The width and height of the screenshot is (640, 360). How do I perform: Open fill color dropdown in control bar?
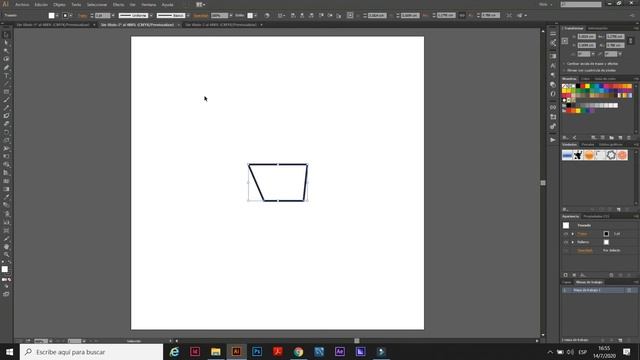click(x=57, y=16)
